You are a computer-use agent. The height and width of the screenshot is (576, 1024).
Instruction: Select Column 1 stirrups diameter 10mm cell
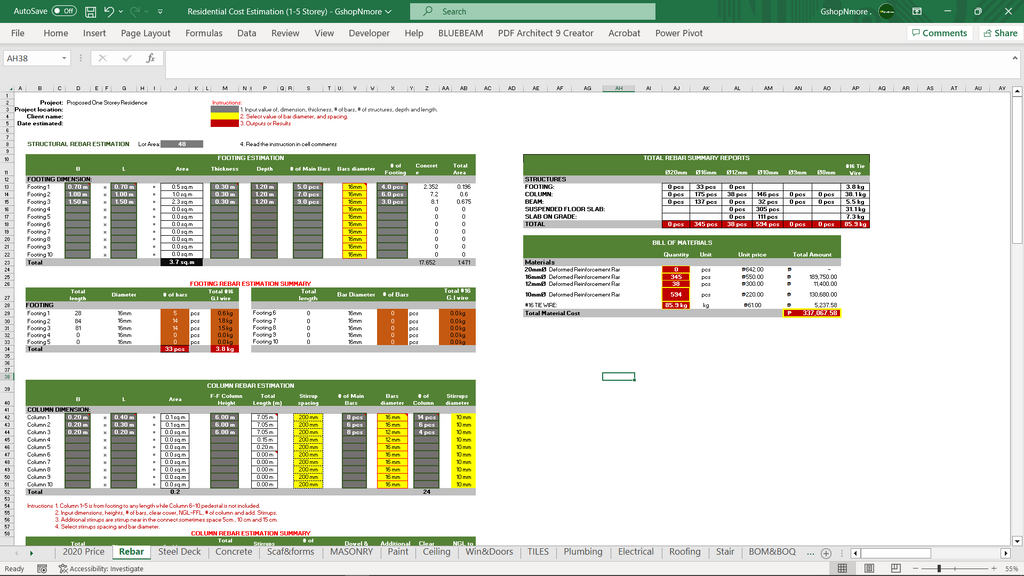click(x=463, y=417)
